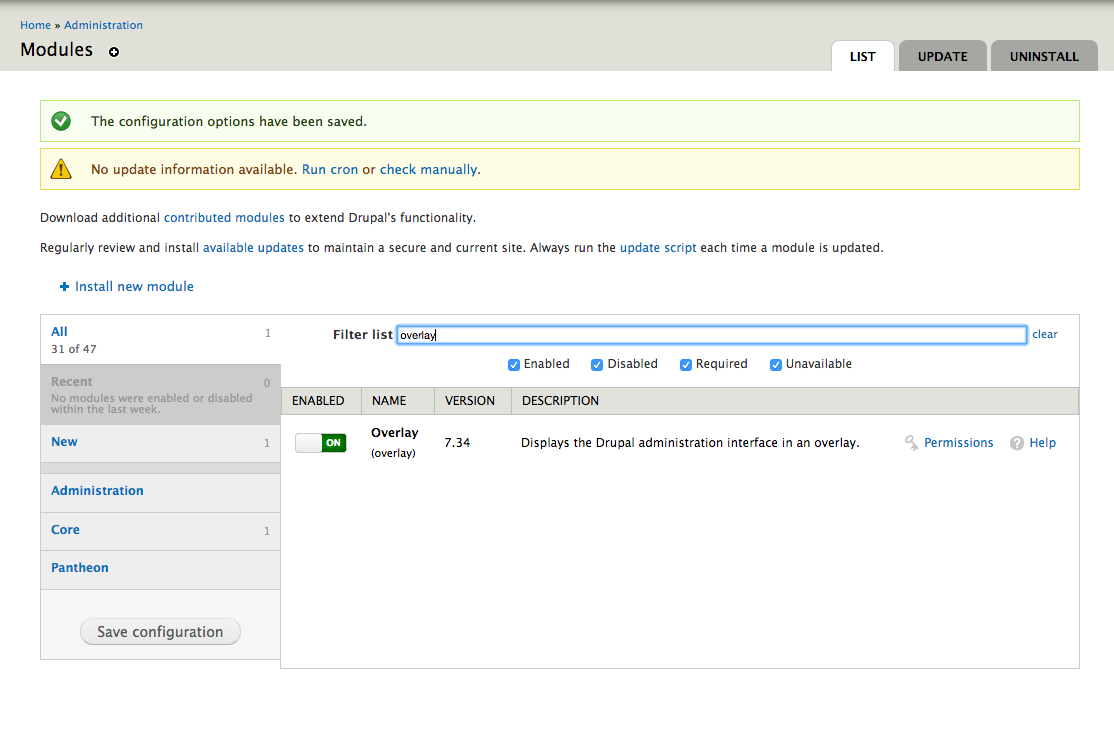Click the key icon next to Permissions

(911, 443)
